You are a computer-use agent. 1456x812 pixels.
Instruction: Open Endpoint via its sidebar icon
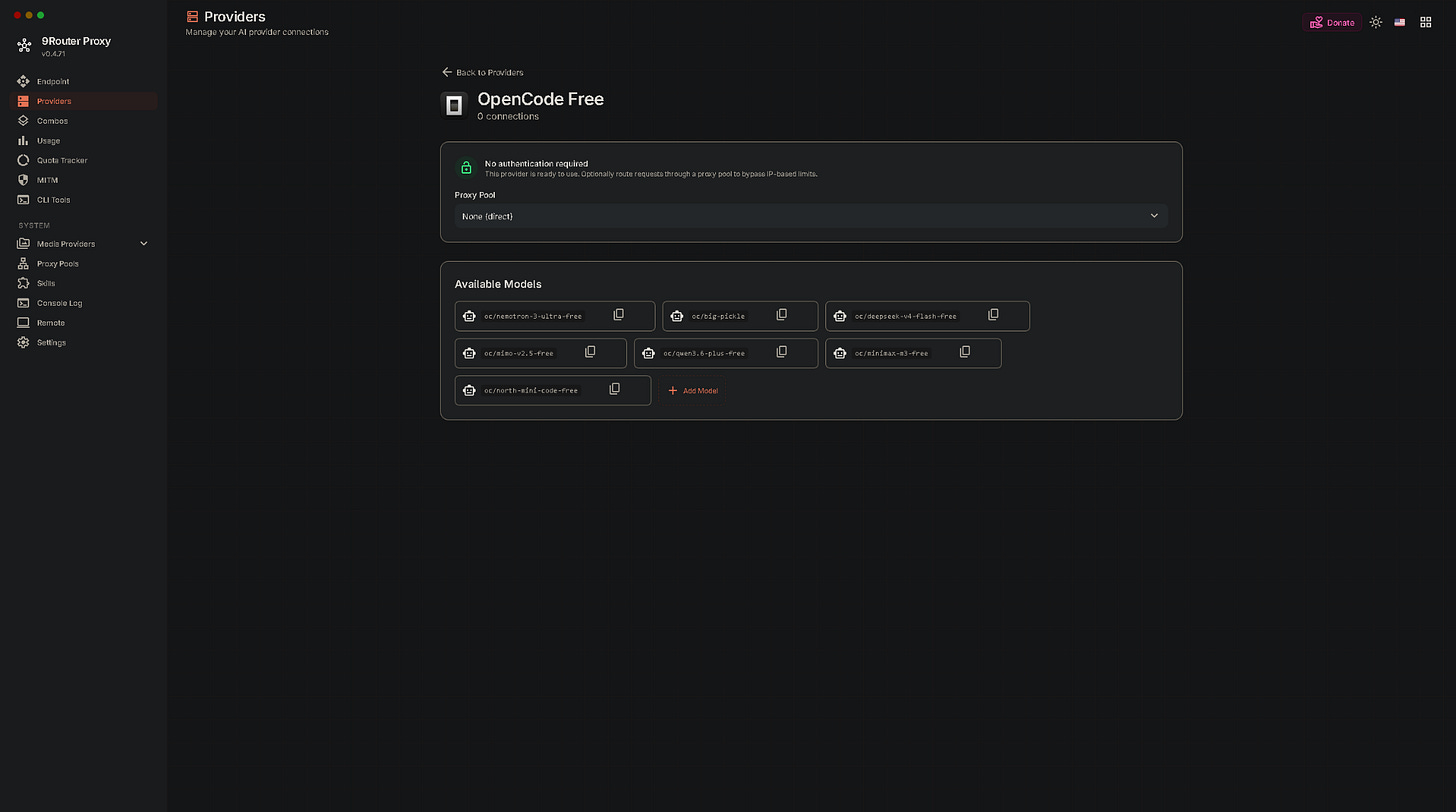click(24, 81)
